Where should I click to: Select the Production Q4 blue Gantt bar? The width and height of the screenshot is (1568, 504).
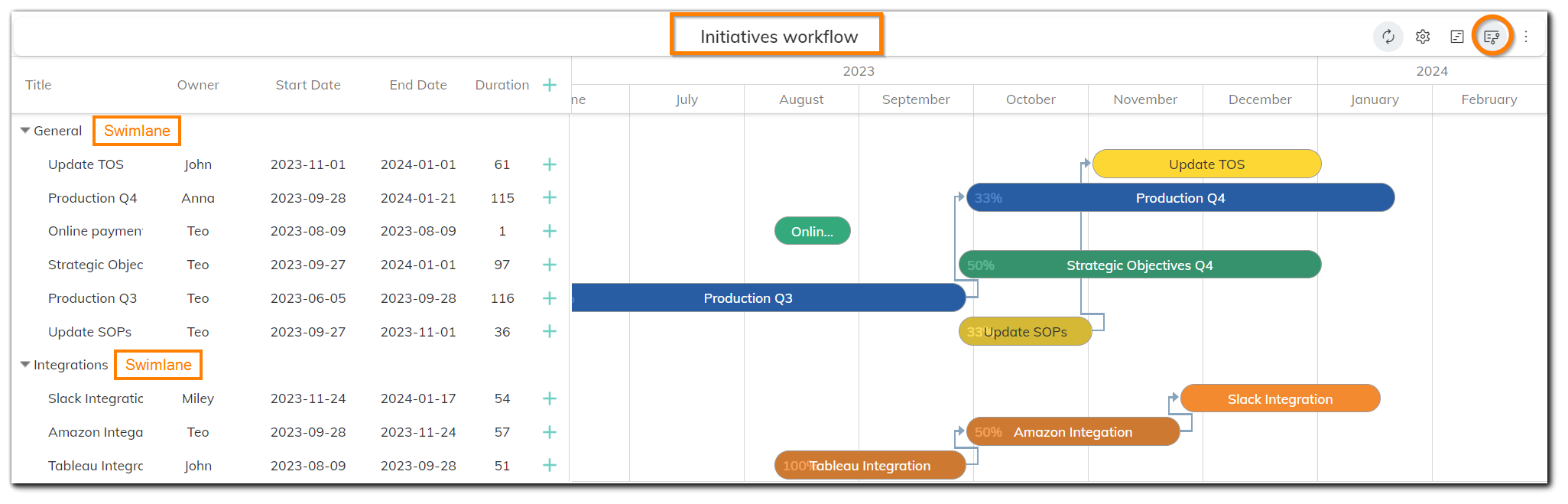pyautogui.click(x=1180, y=197)
